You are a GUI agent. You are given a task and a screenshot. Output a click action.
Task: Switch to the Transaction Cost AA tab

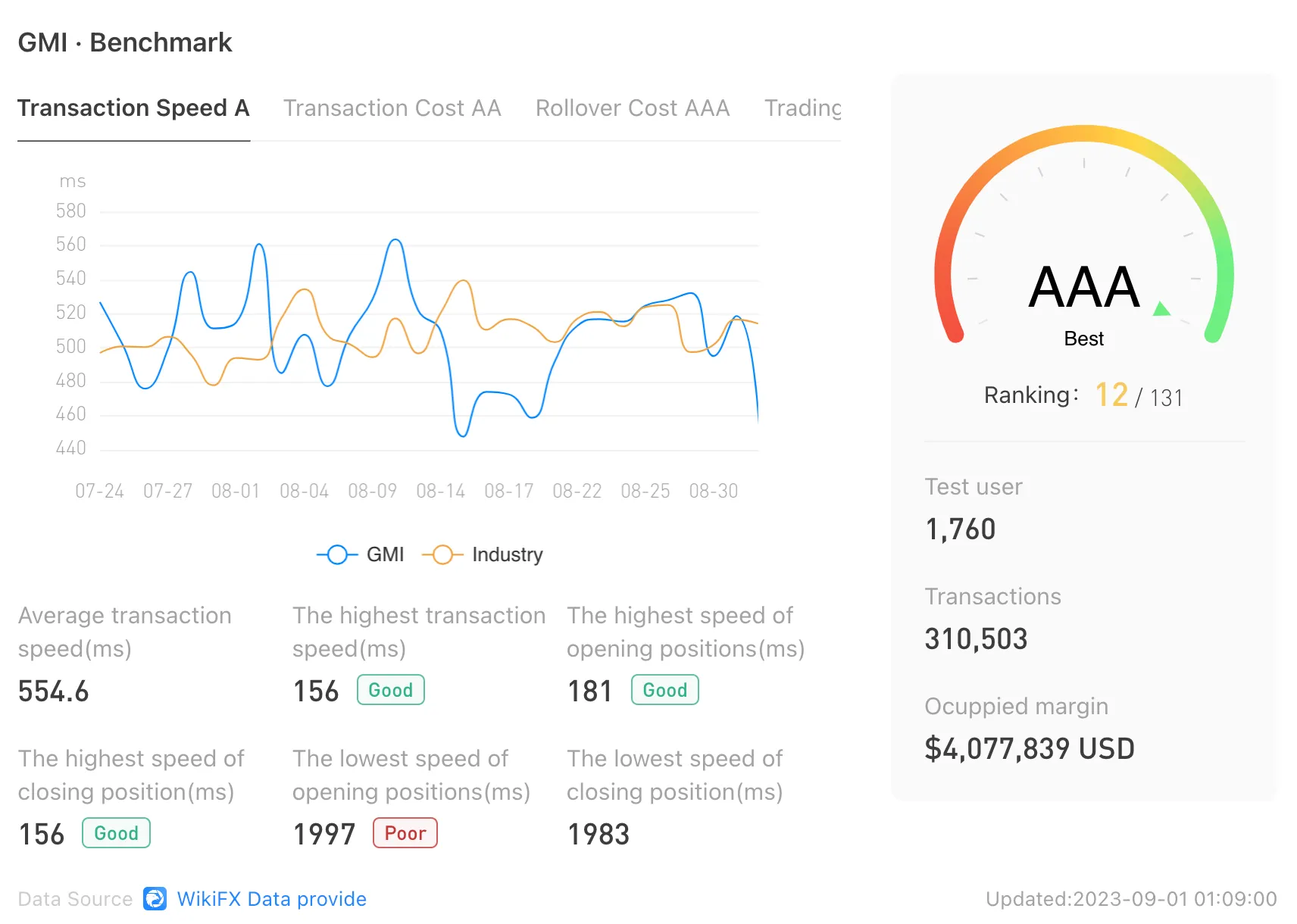[392, 108]
